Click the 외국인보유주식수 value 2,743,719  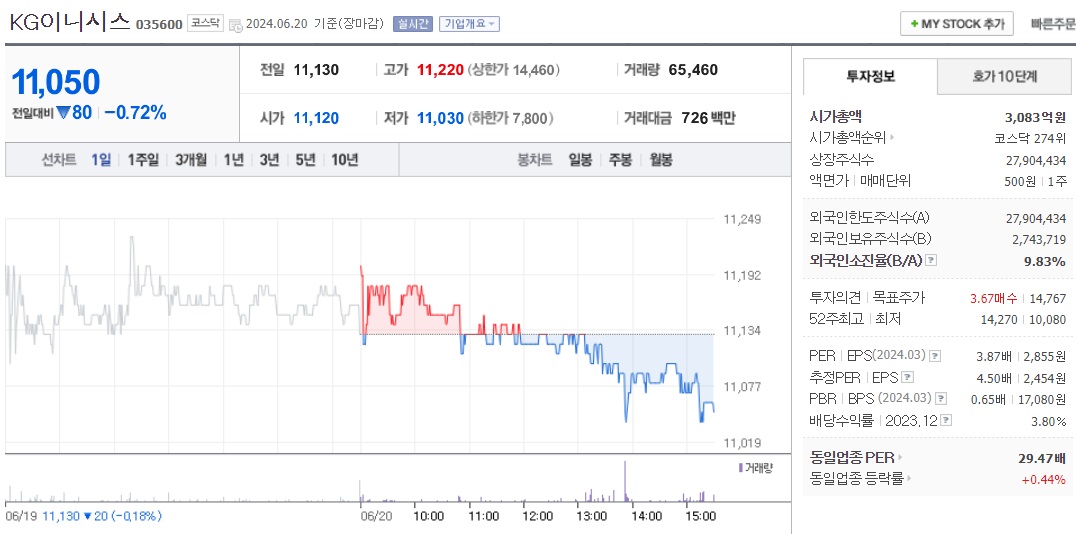coord(1039,240)
